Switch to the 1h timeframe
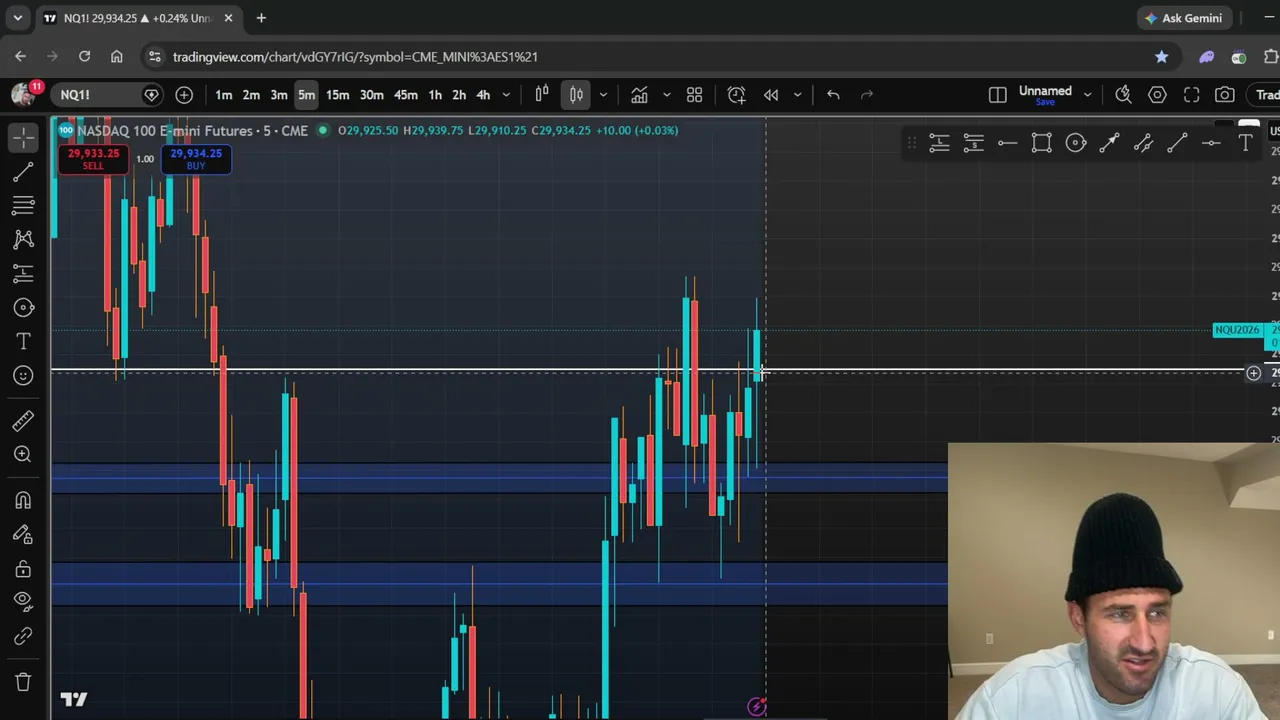1280x720 pixels. pos(435,95)
